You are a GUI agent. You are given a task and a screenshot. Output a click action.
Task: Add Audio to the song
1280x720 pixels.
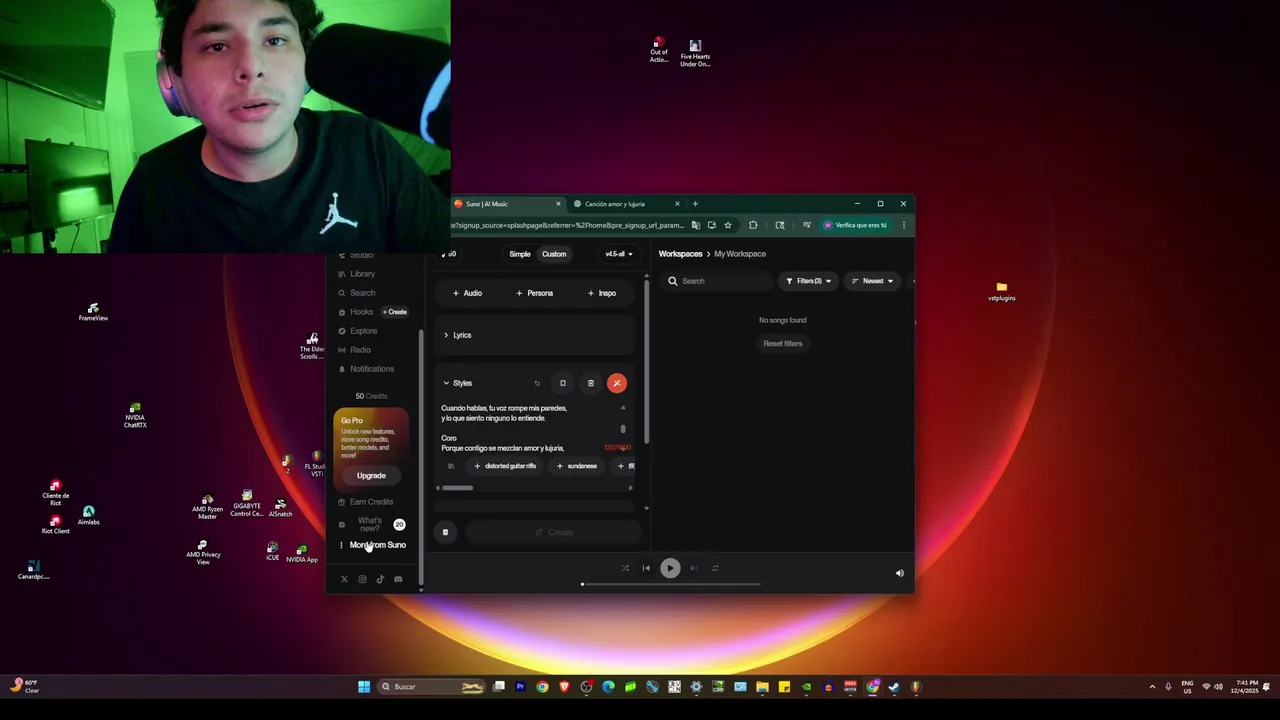(x=467, y=293)
